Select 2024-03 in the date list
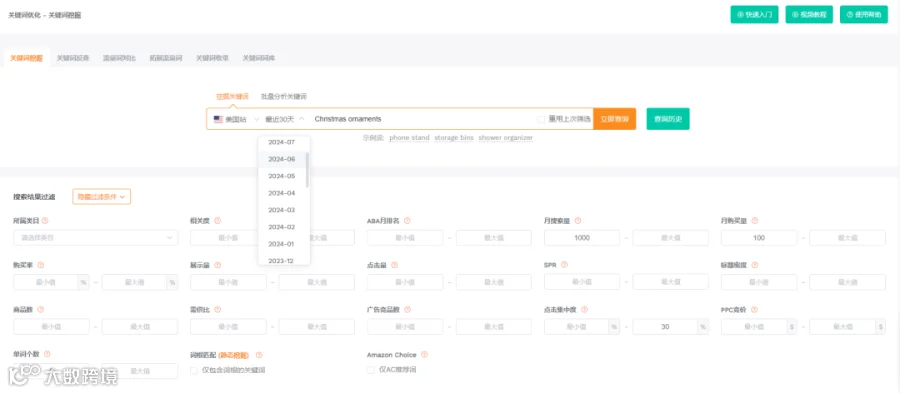The image size is (900, 393). click(x=282, y=210)
